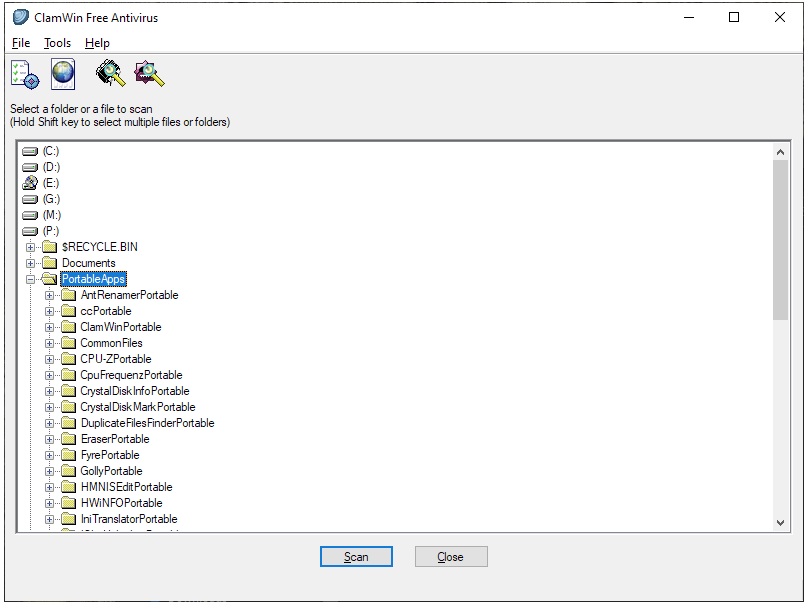
Task: Select the C: drive icon
Action: (30, 151)
